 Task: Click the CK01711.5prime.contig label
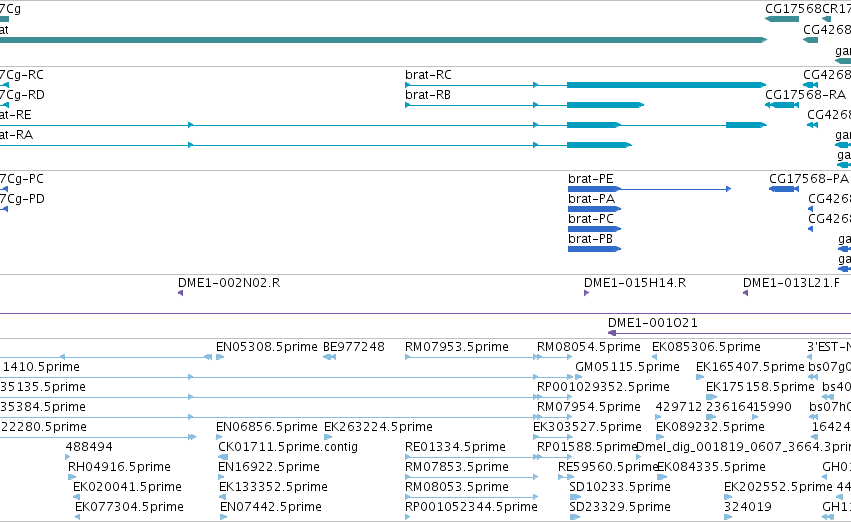[x=288, y=447]
